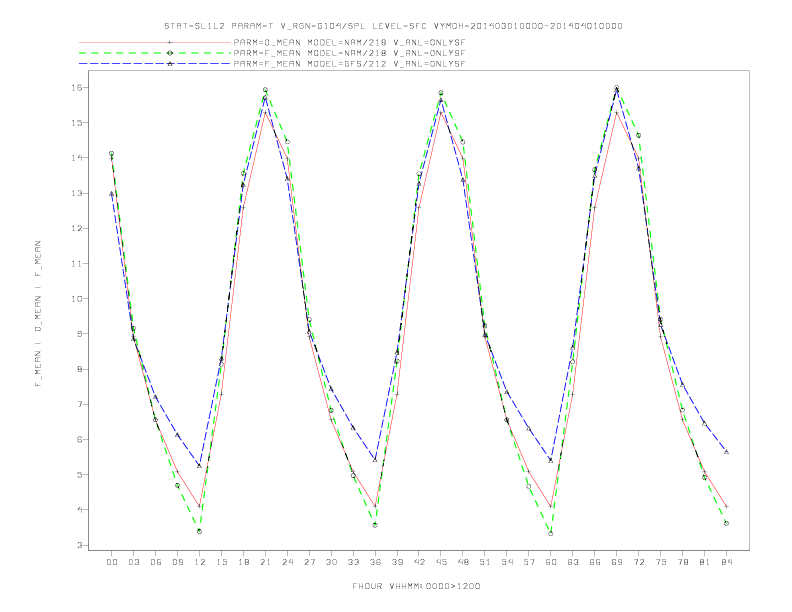Screen dimensions: 792x612
Task: Click x-axis forecast hour label 09
Action: pyautogui.click(x=177, y=562)
